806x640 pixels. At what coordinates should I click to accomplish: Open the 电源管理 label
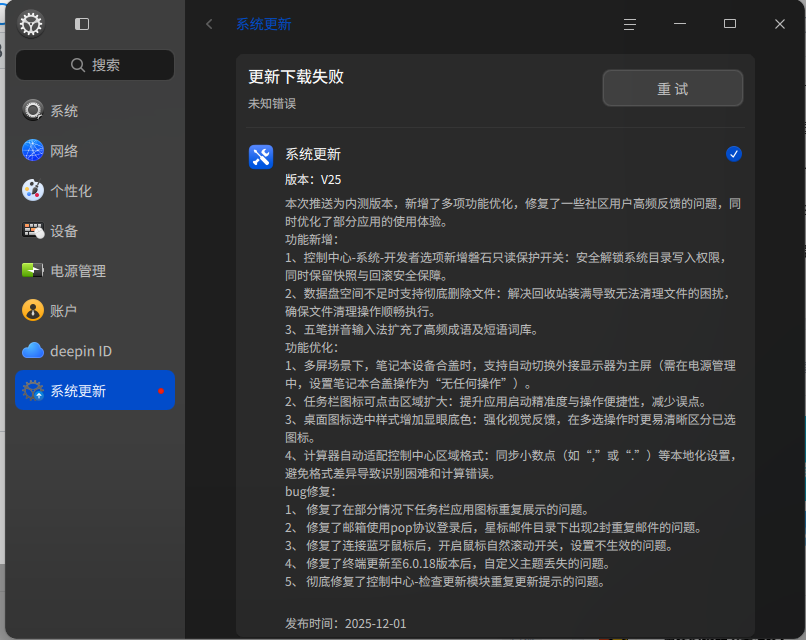78,271
